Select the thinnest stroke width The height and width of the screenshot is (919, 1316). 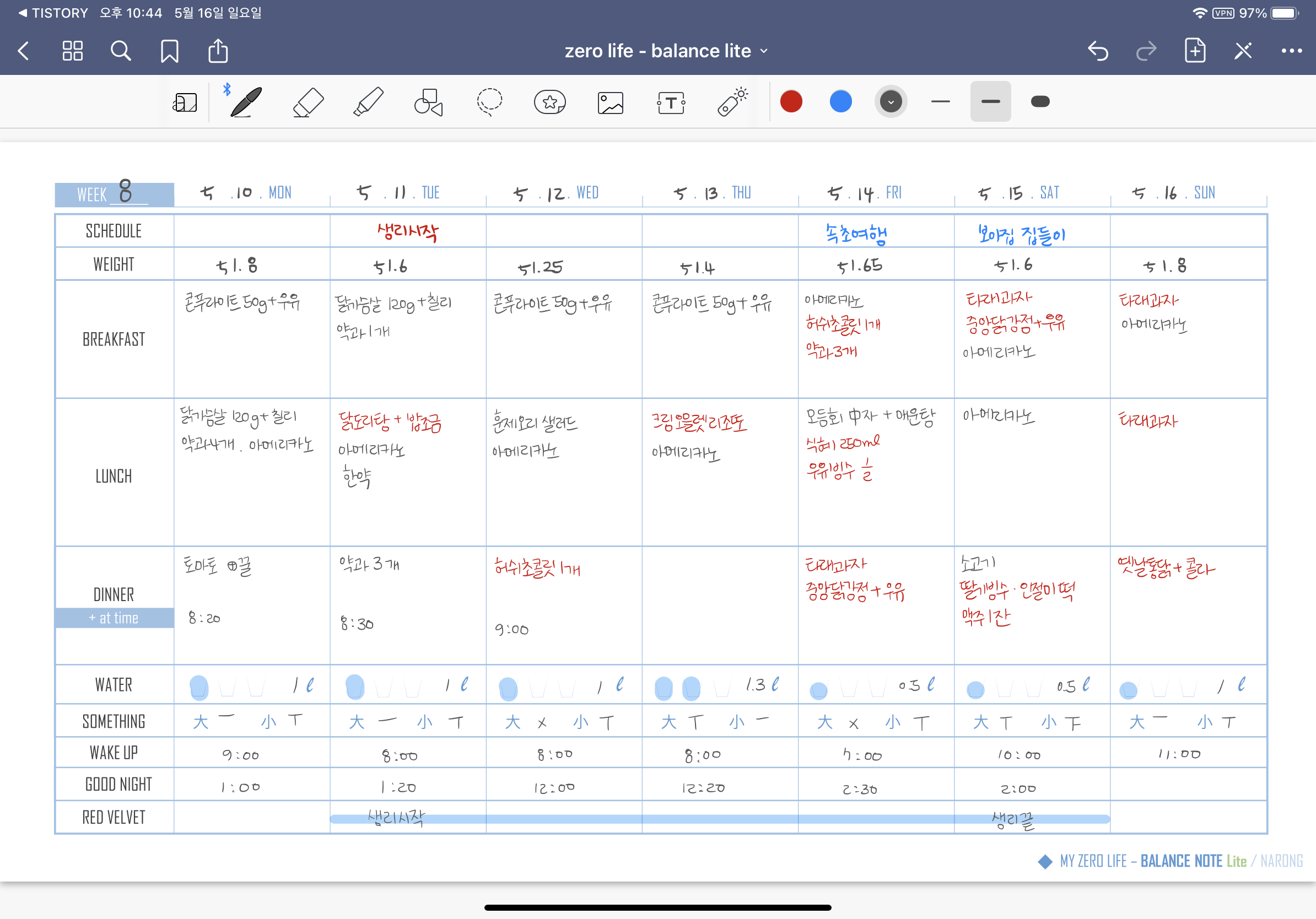pyautogui.click(x=940, y=102)
